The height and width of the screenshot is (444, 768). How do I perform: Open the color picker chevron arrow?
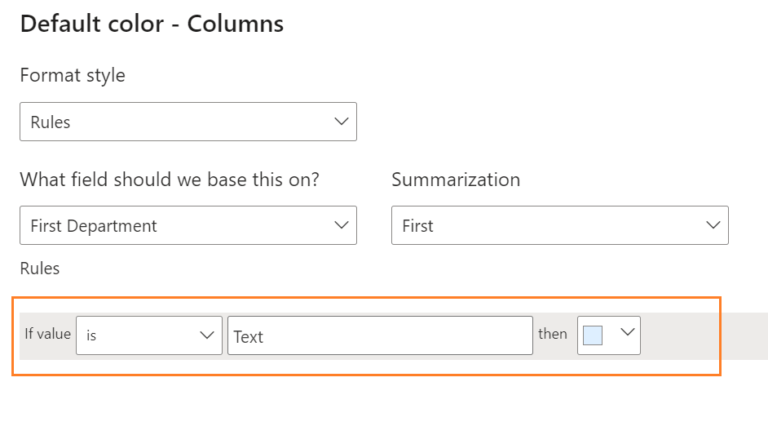(x=627, y=332)
